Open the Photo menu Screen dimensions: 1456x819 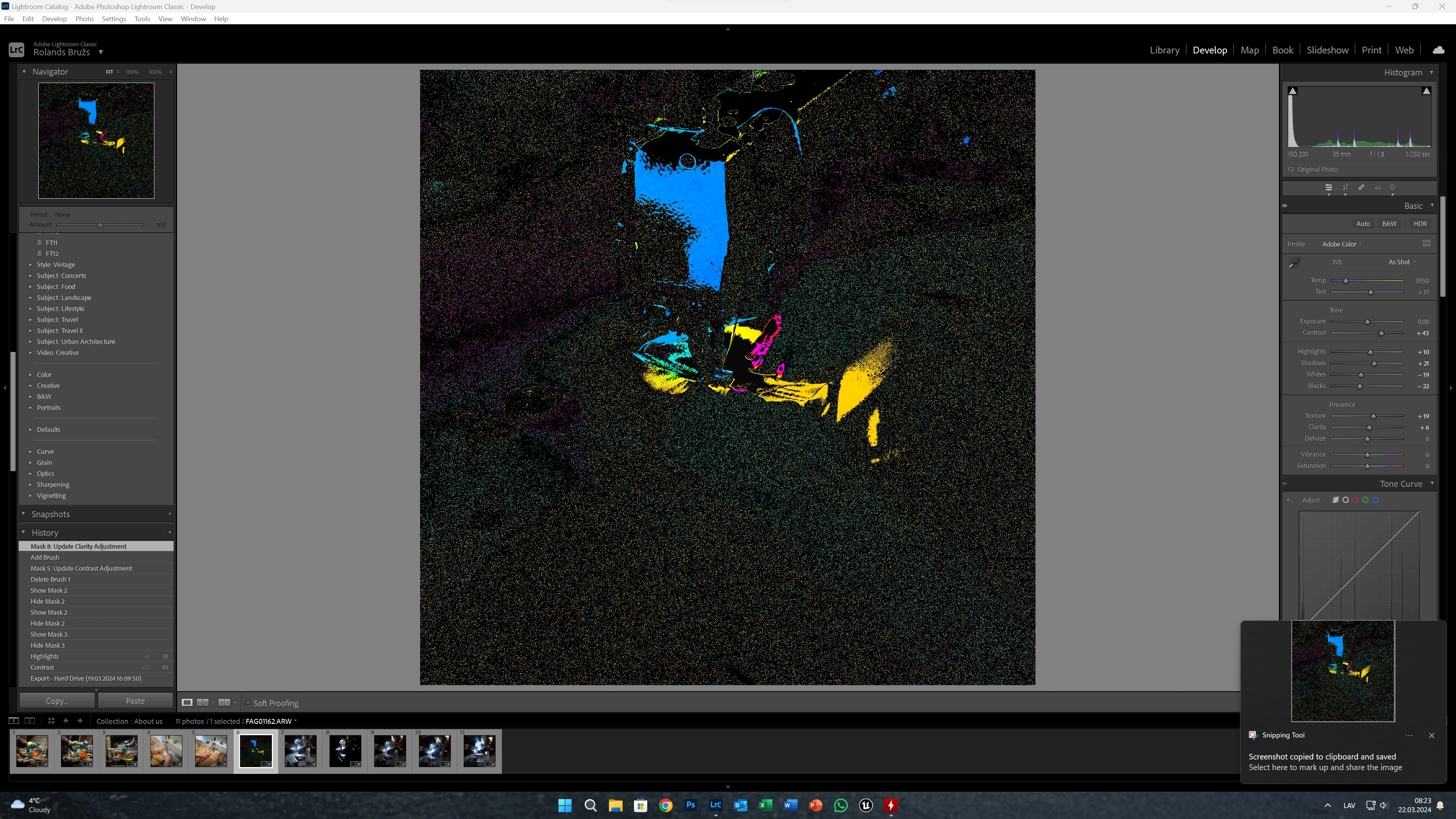(x=84, y=19)
